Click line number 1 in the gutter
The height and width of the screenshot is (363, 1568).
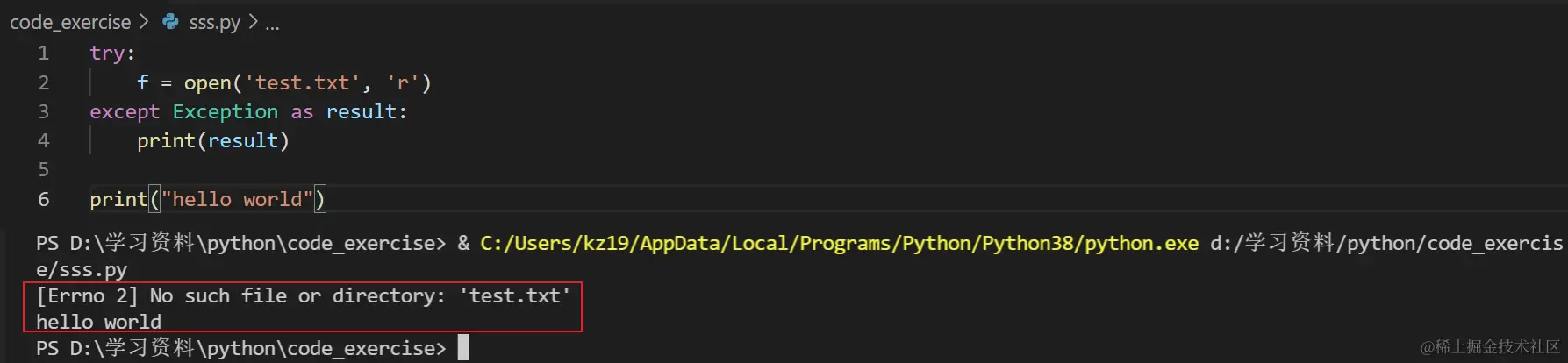[43, 53]
